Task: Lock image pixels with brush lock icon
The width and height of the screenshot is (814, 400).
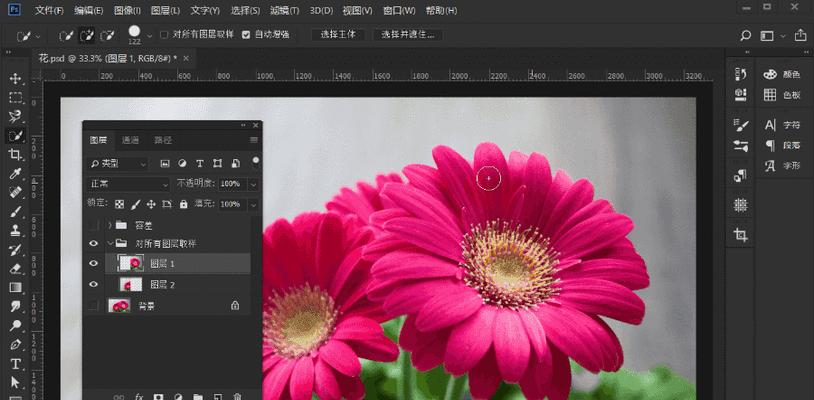Action: (x=135, y=204)
